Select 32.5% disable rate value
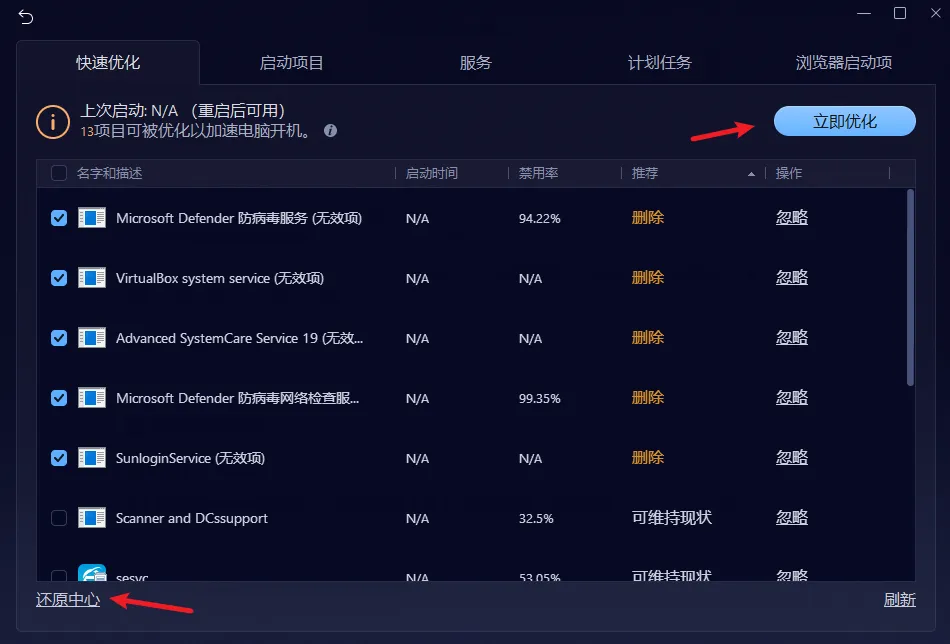This screenshot has height=644, width=950. click(x=536, y=519)
